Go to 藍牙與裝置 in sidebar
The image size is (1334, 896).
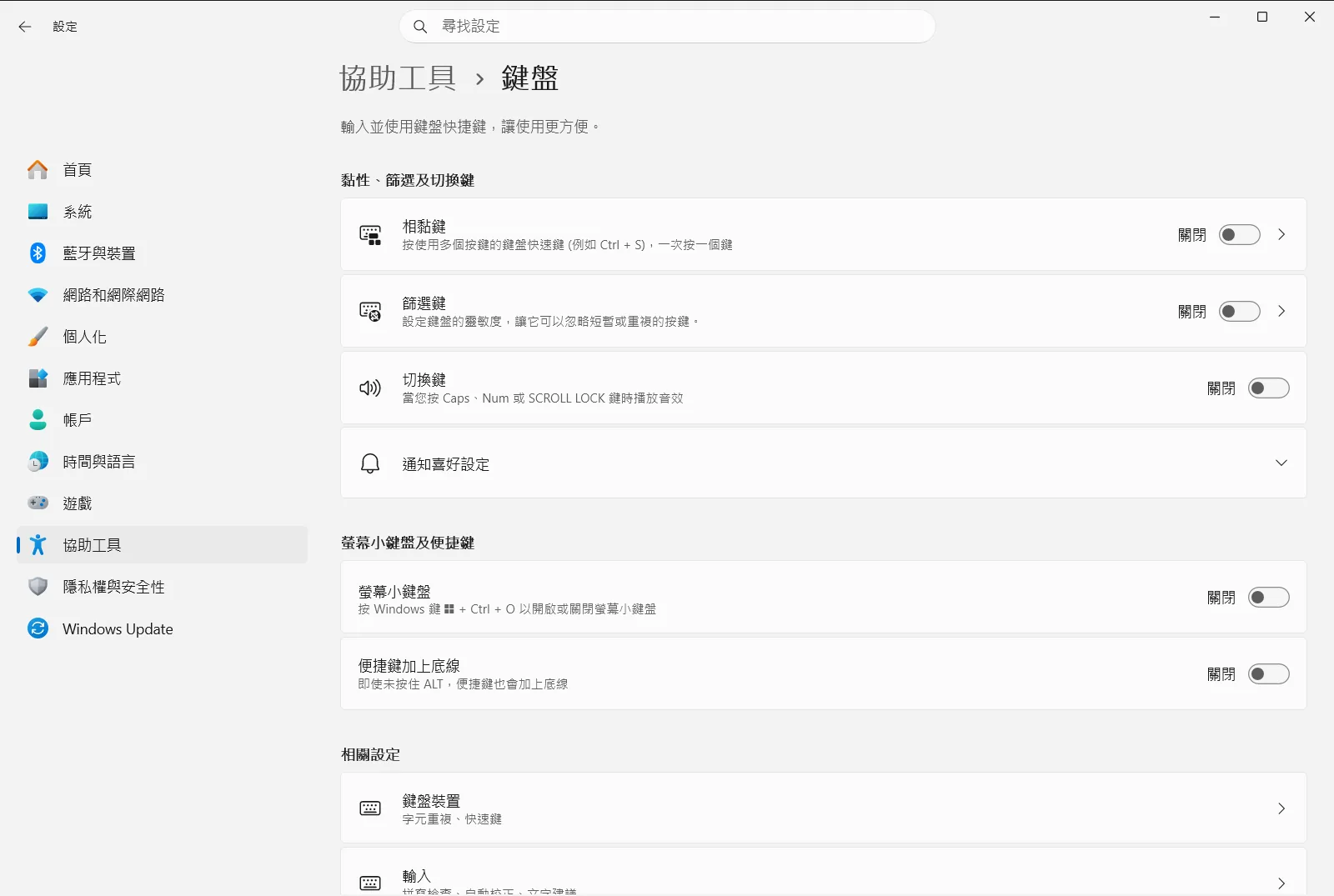click(162, 253)
